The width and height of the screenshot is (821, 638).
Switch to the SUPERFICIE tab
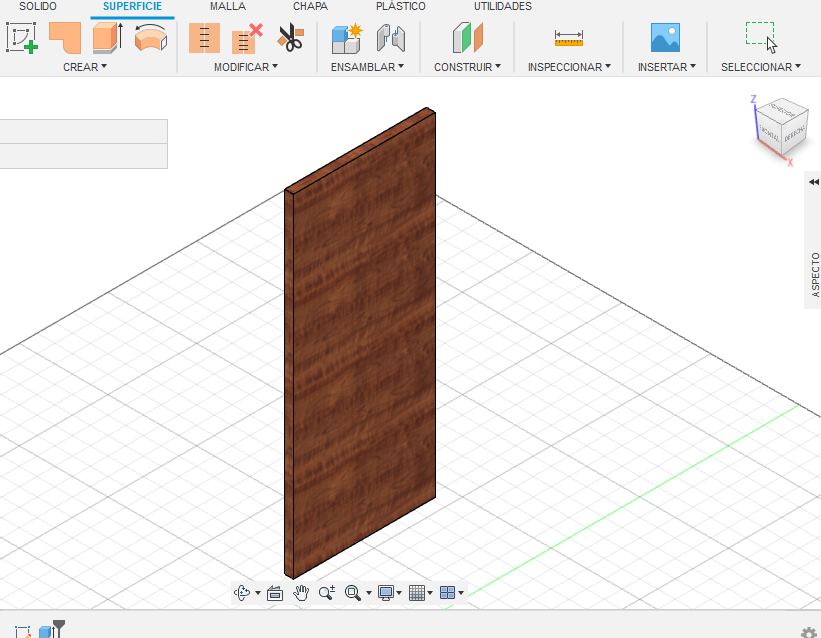click(132, 6)
